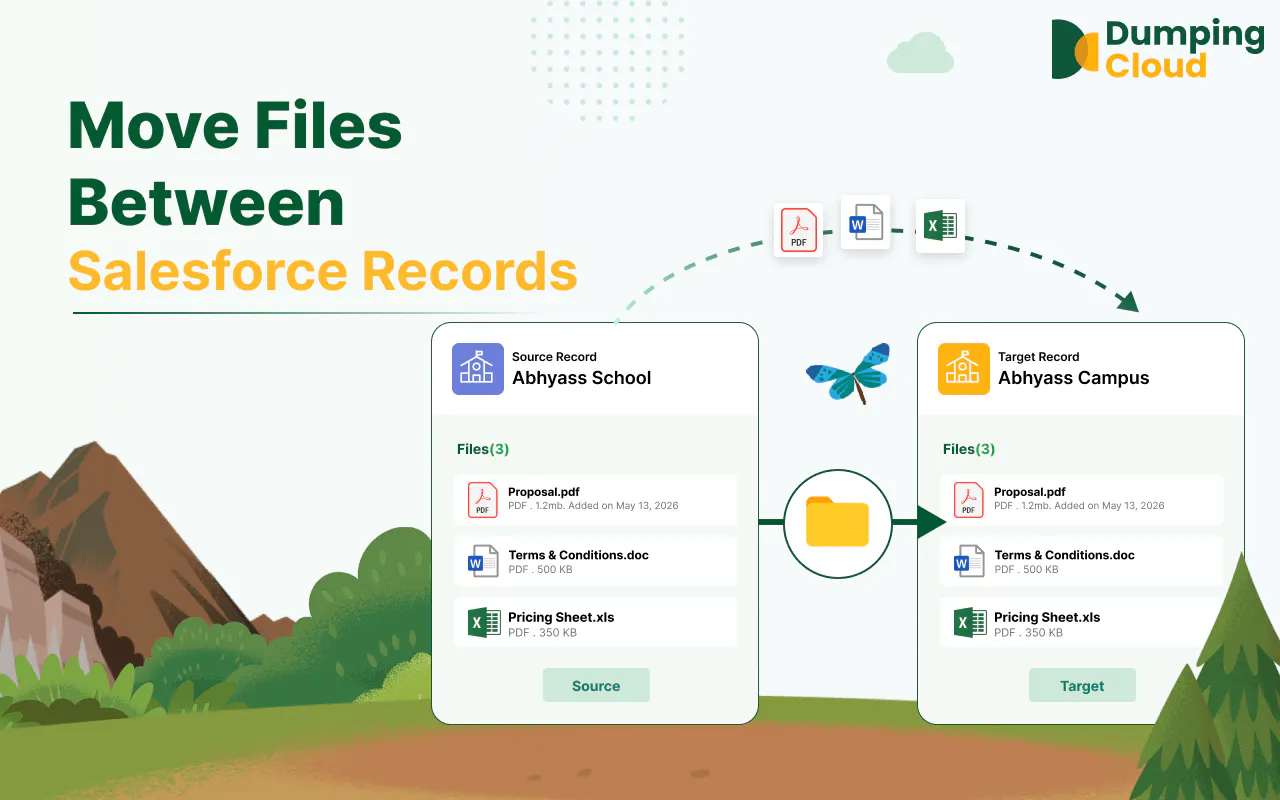
Task: Click the floating Excel file icon
Action: click(x=941, y=226)
